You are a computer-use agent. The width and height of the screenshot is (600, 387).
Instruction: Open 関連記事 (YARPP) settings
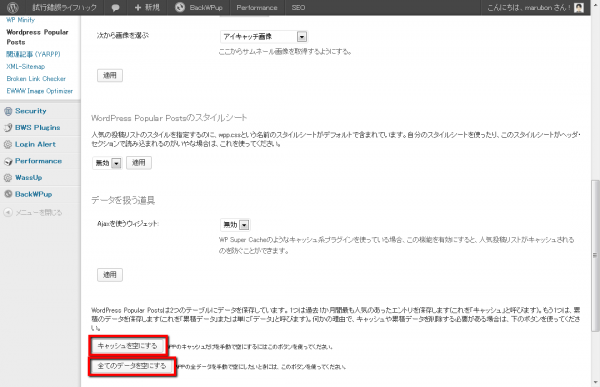33,54
